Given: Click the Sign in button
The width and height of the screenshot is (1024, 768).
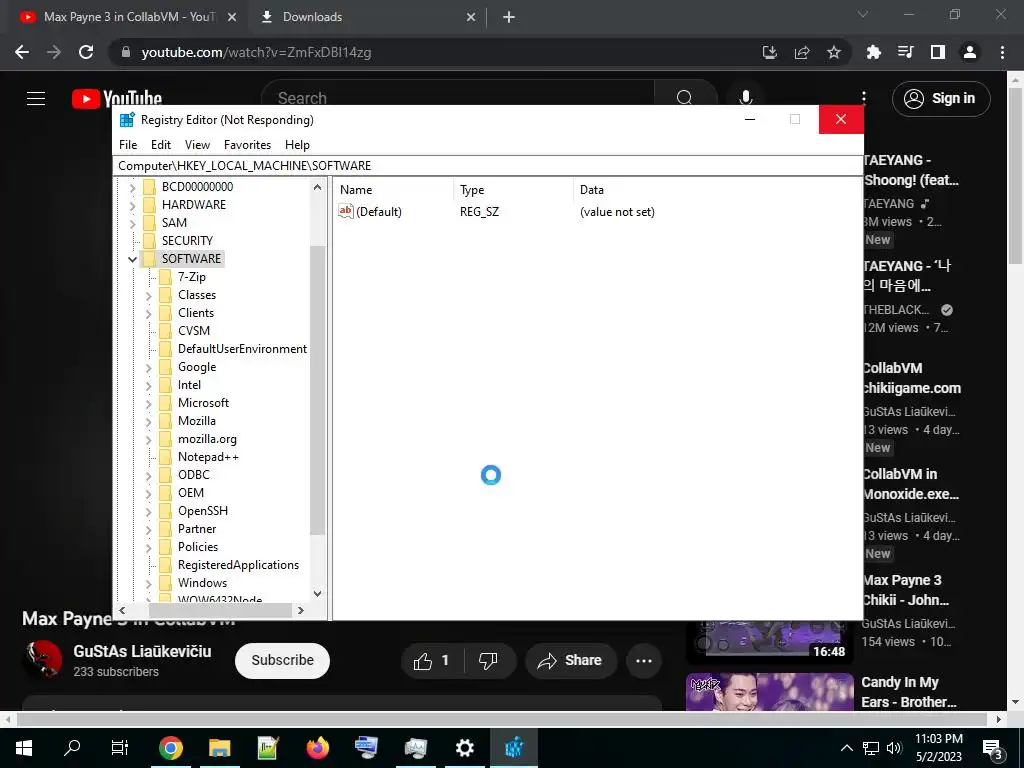Looking at the screenshot, I should pyautogui.click(x=941, y=99).
